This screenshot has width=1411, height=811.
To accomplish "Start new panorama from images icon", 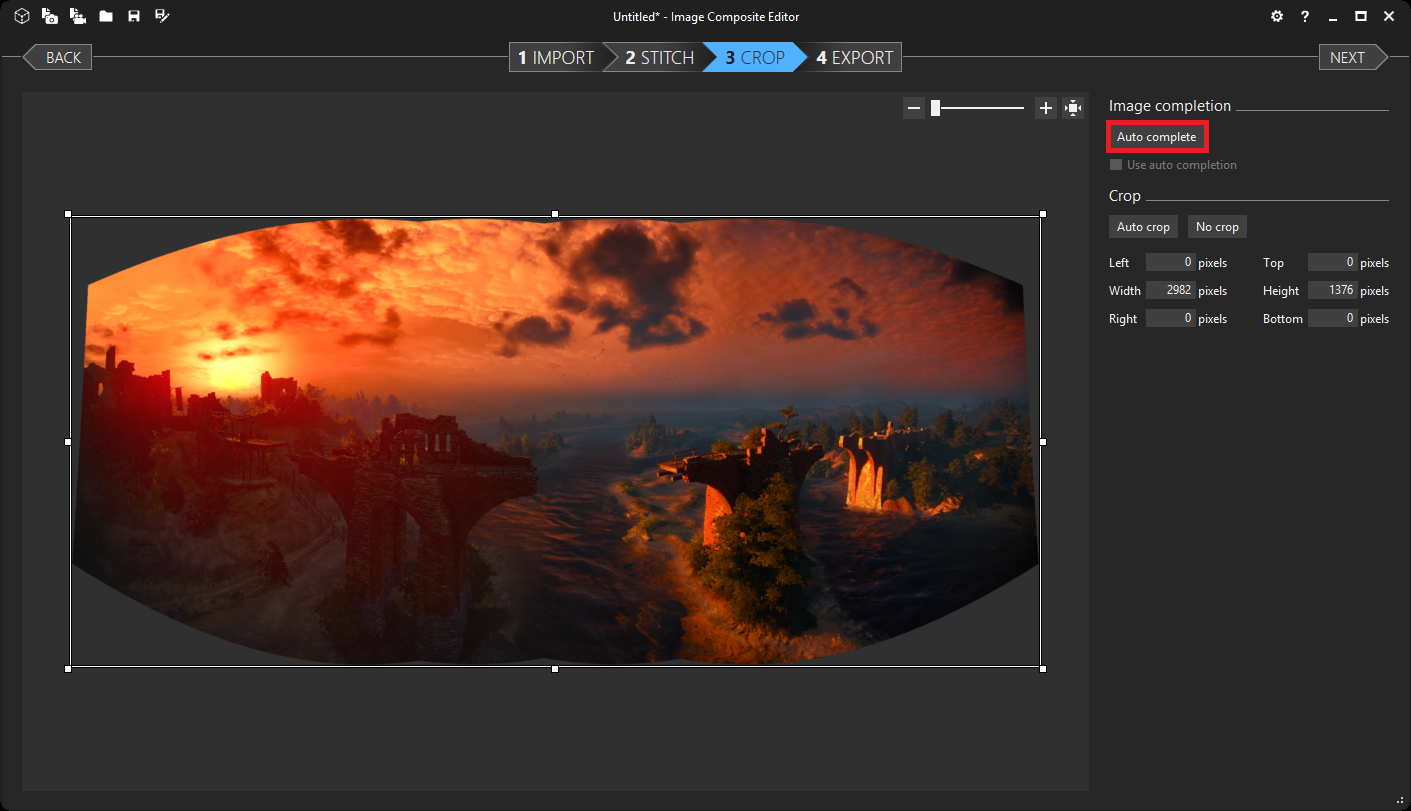I will [49, 16].
